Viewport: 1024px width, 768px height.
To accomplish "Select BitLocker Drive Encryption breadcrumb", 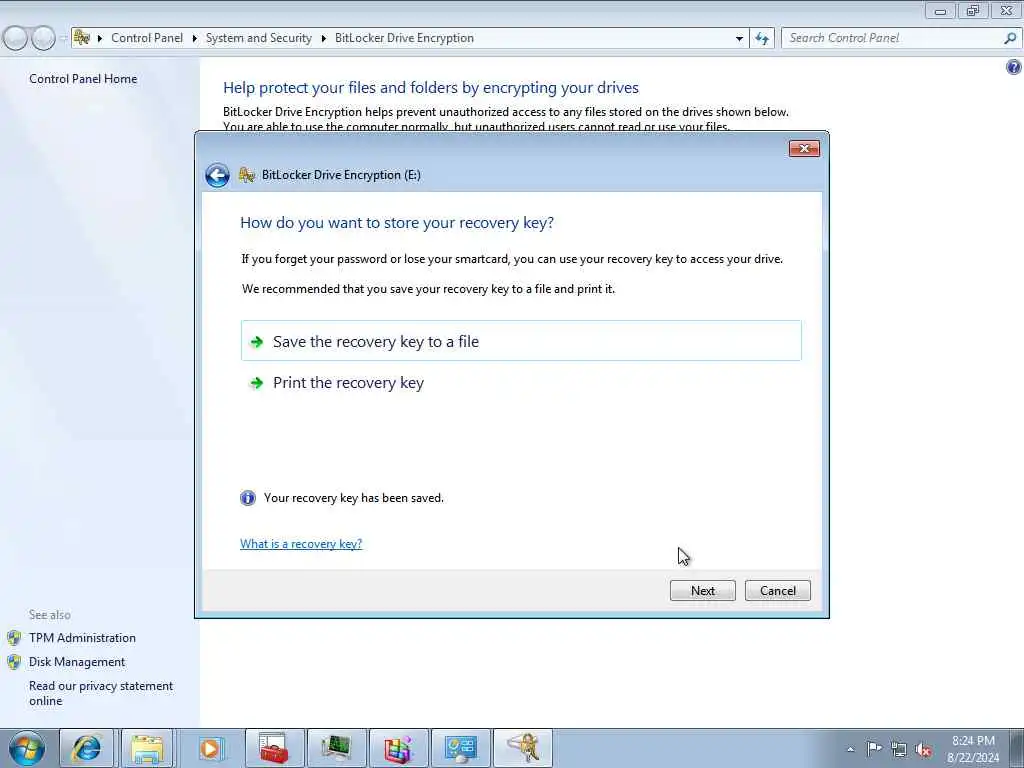I will (404, 38).
